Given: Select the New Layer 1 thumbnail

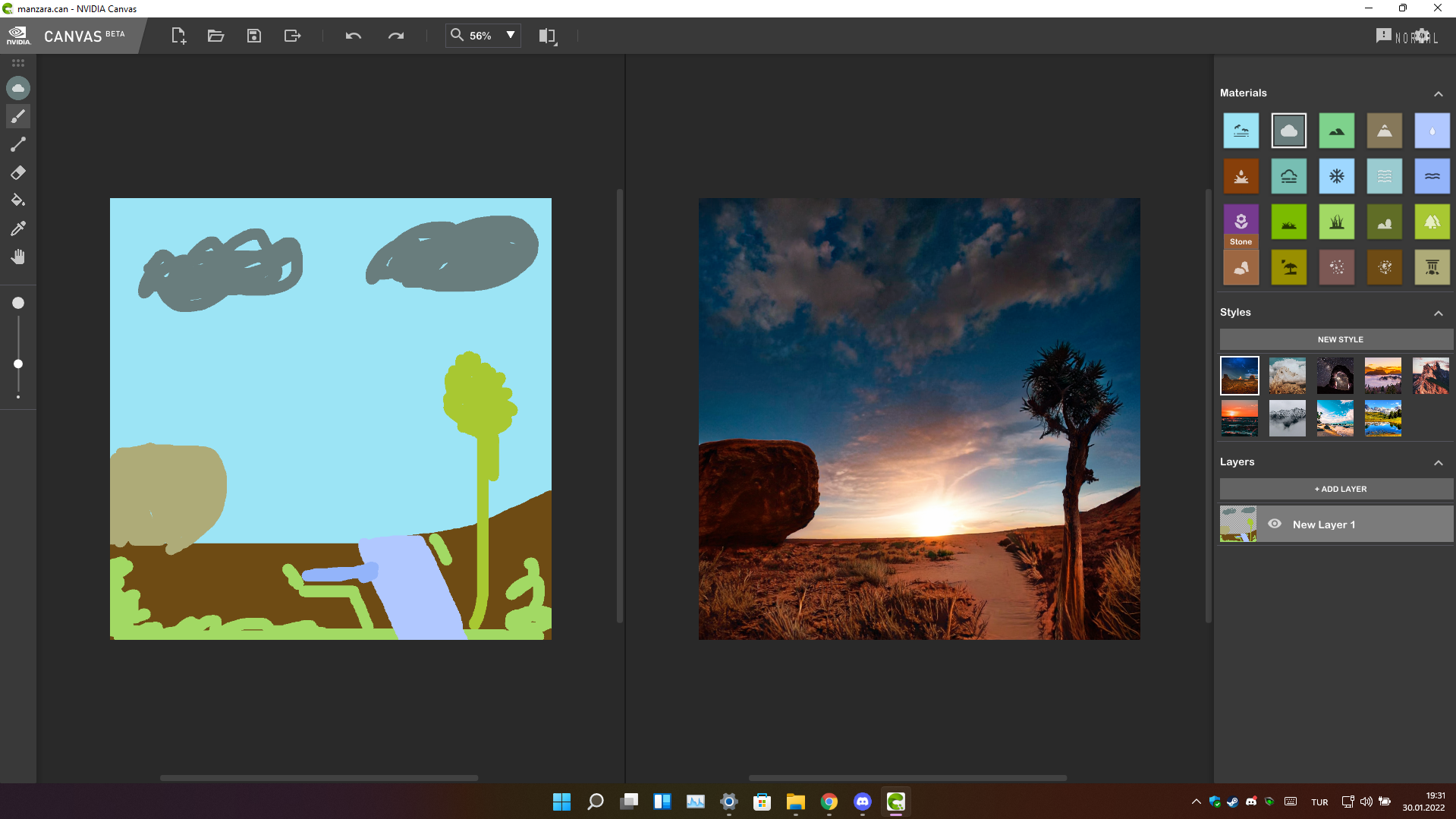Looking at the screenshot, I should (1238, 524).
